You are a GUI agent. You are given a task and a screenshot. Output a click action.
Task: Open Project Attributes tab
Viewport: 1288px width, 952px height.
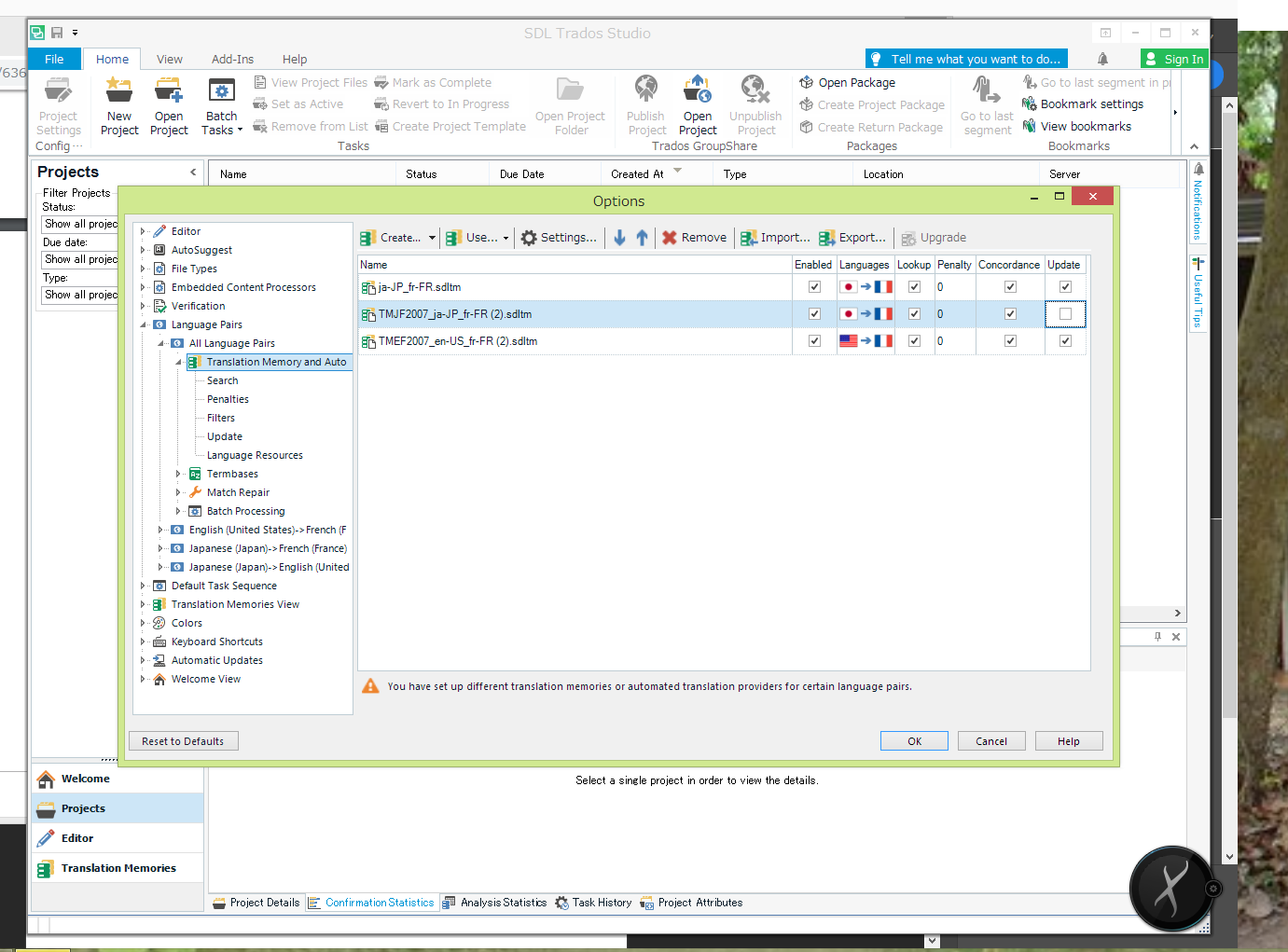[691, 903]
